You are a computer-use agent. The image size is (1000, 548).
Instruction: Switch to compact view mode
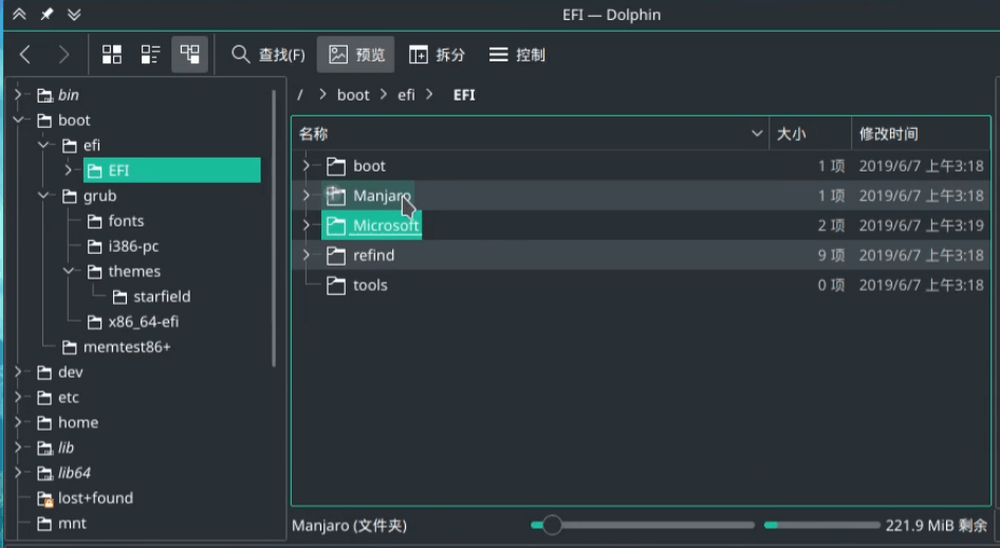pos(150,55)
